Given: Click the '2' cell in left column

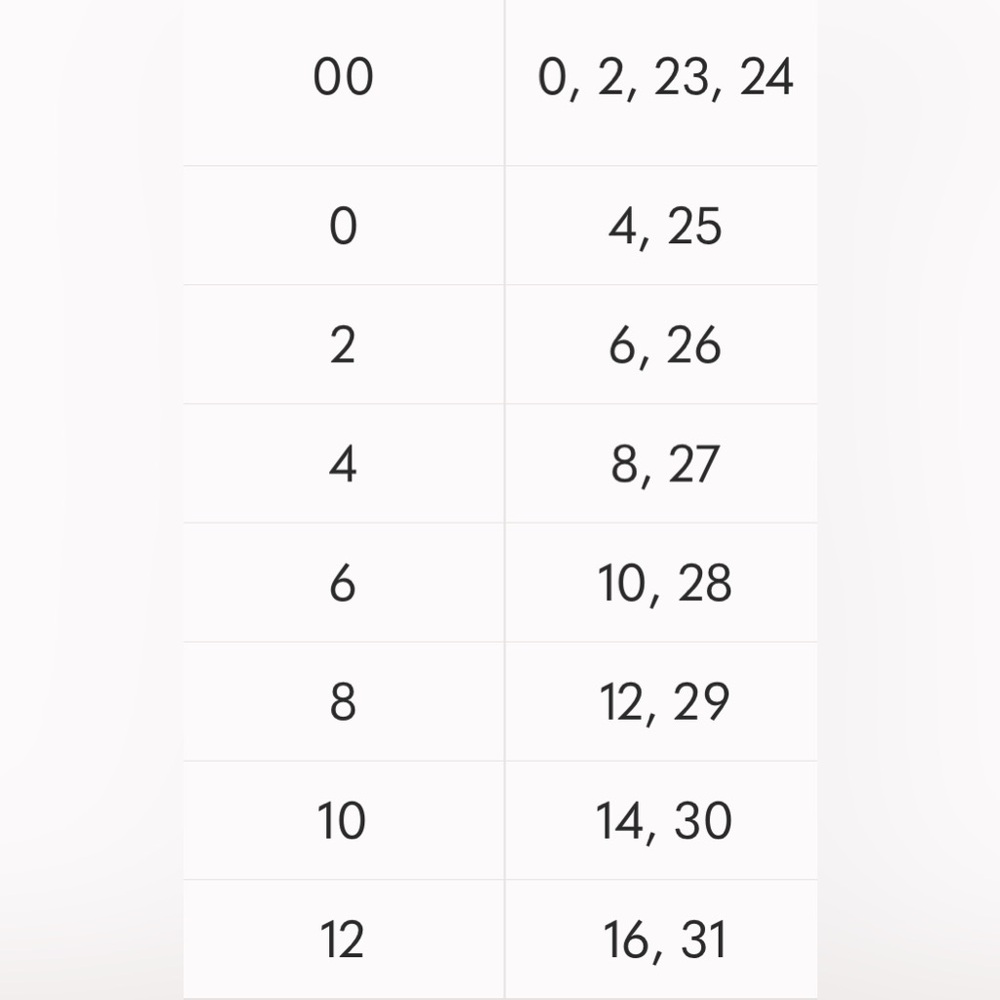Looking at the screenshot, I should [343, 345].
